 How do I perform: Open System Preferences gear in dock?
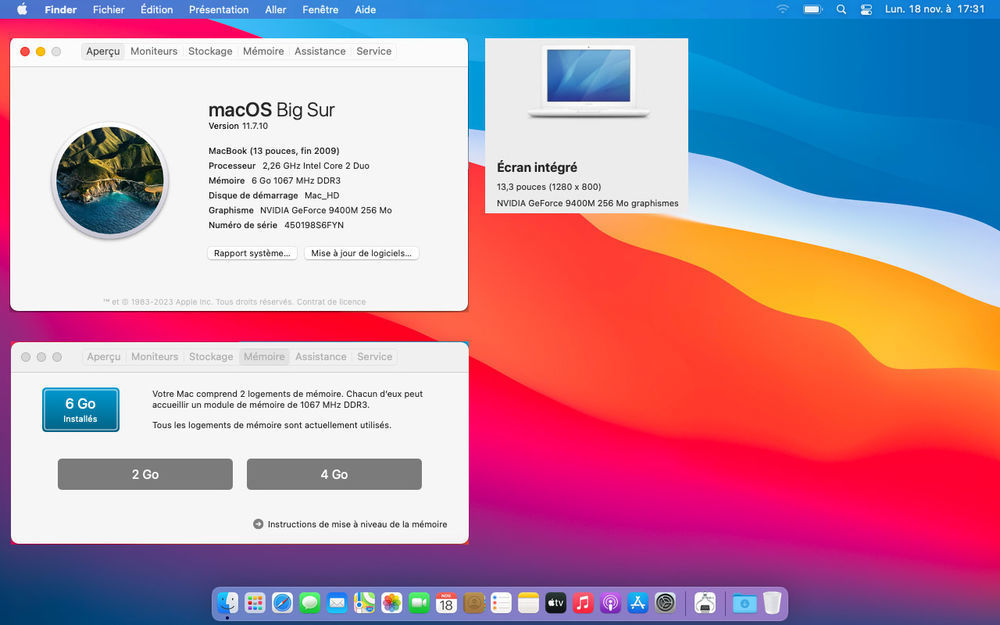pyautogui.click(x=666, y=603)
